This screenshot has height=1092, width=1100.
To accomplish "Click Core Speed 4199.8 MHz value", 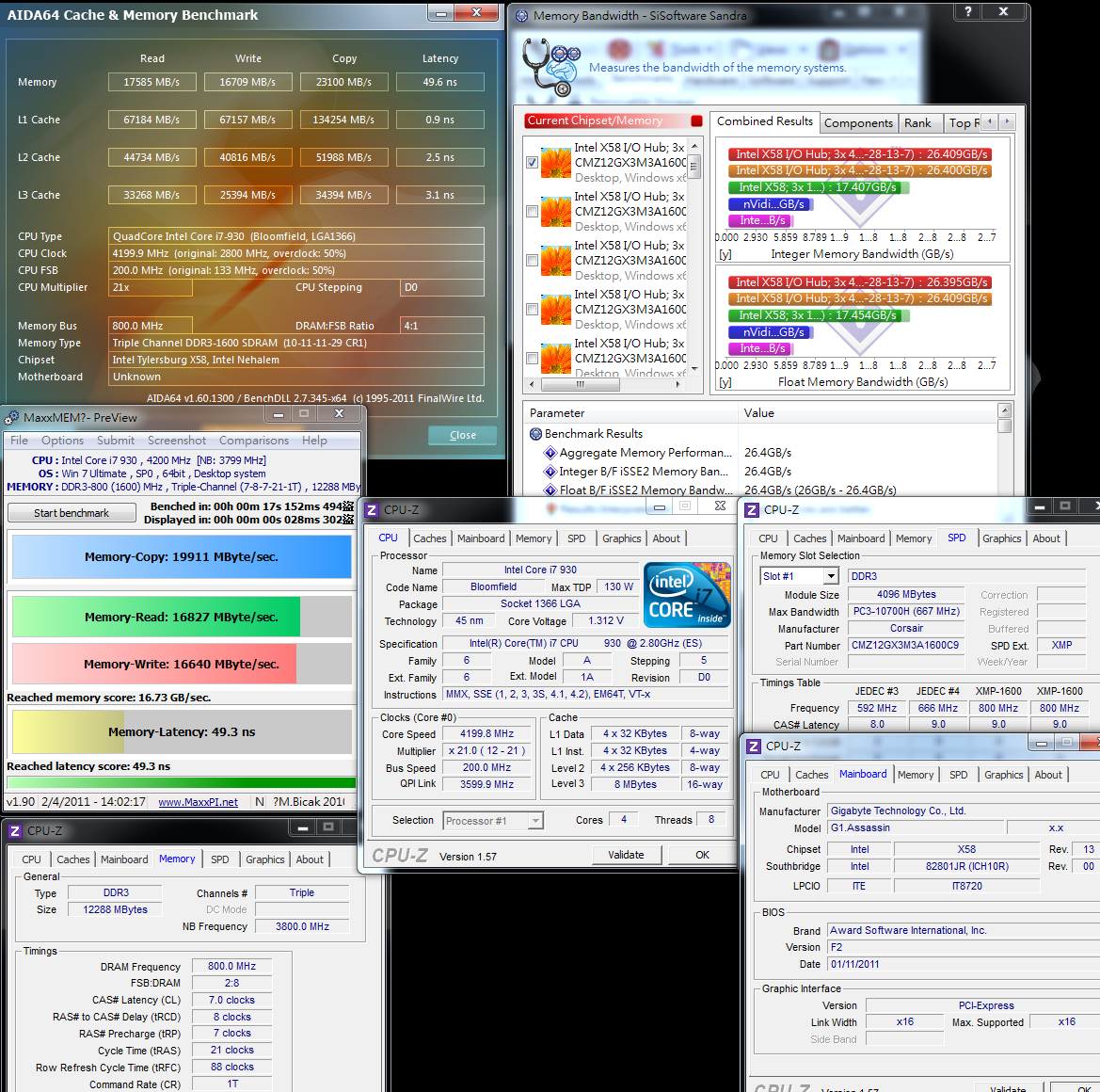I will tap(486, 733).
